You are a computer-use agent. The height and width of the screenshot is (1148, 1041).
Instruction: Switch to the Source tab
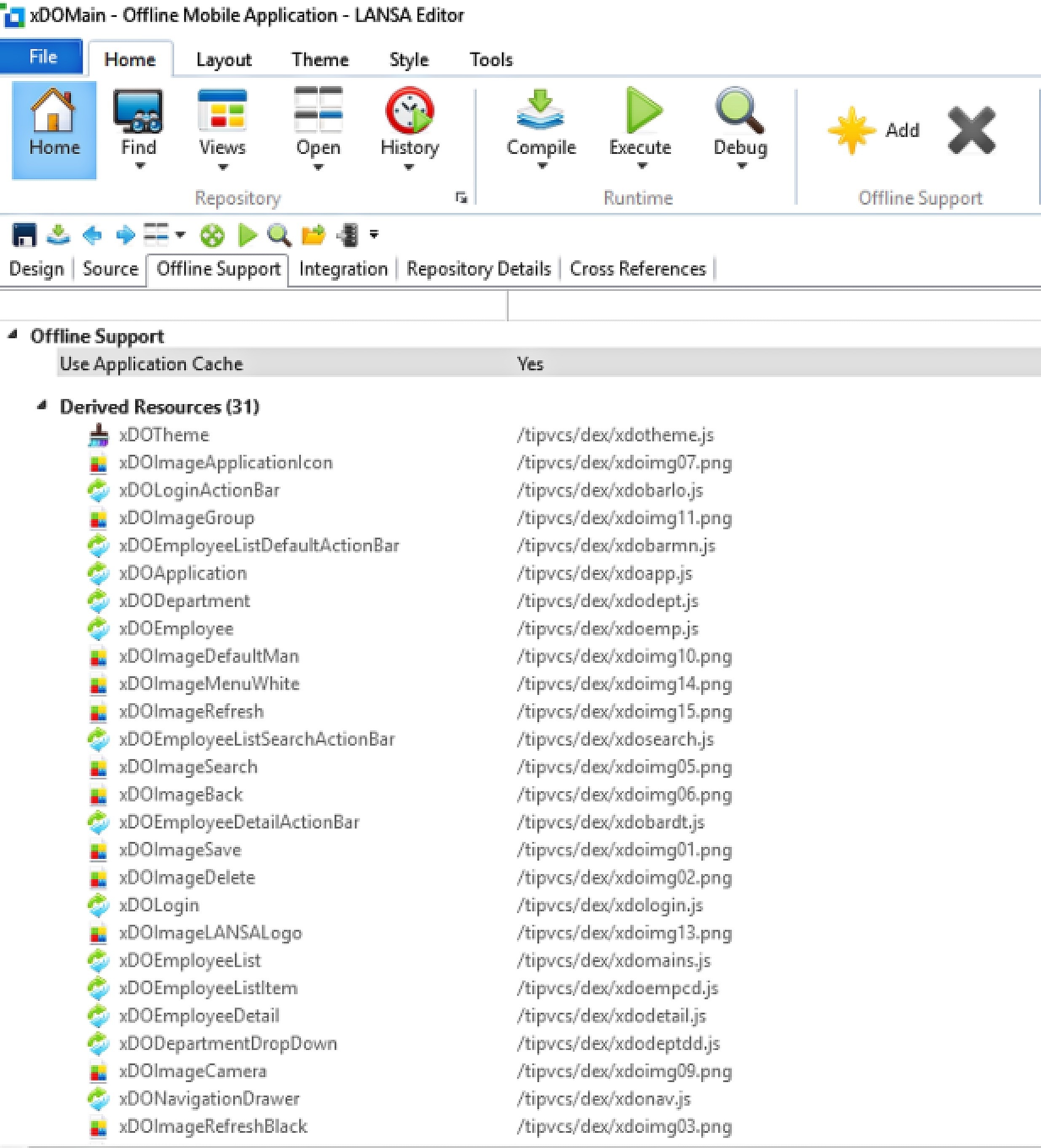(x=110, y=269)
